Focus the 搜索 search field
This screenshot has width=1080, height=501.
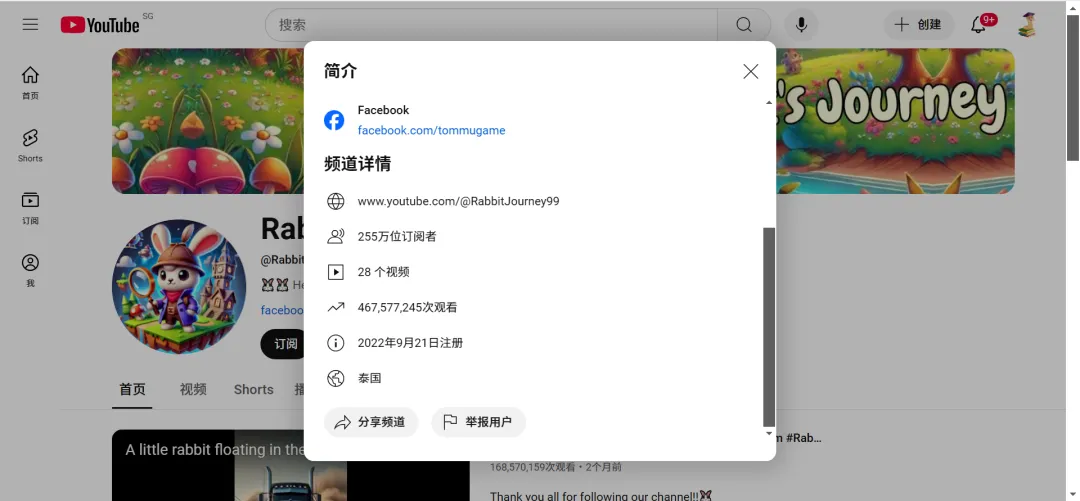click(x=491, y=25)
